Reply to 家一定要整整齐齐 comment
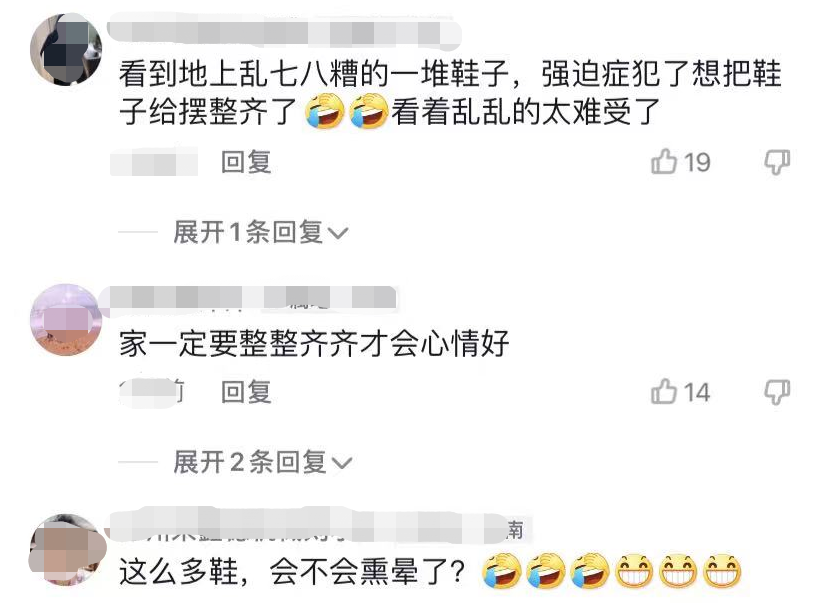This screenshot has width=825, height=603. tap(246, 393)
